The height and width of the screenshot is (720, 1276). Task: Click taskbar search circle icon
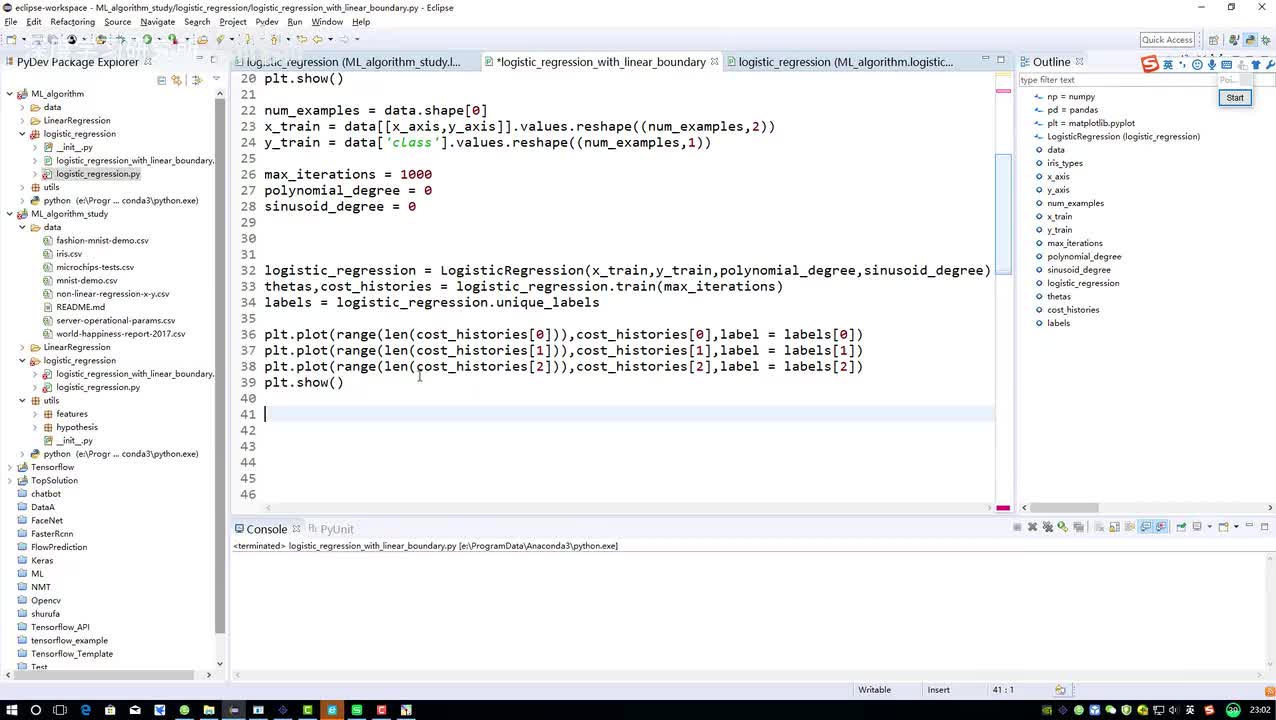35,710
